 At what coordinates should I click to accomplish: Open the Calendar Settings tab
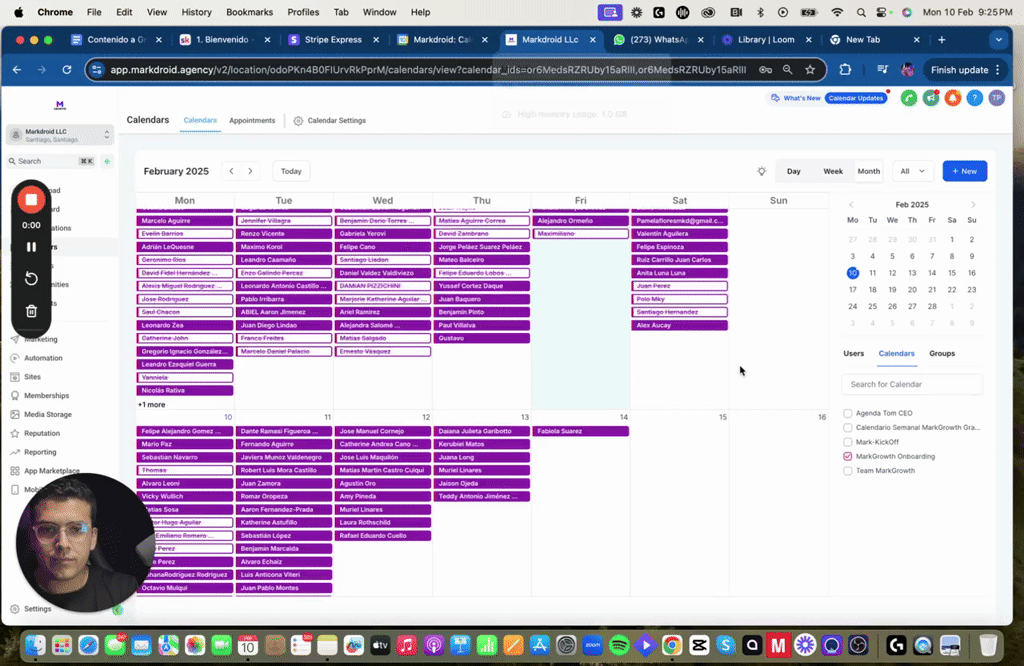pyautogui.click(x=330, y=121)
